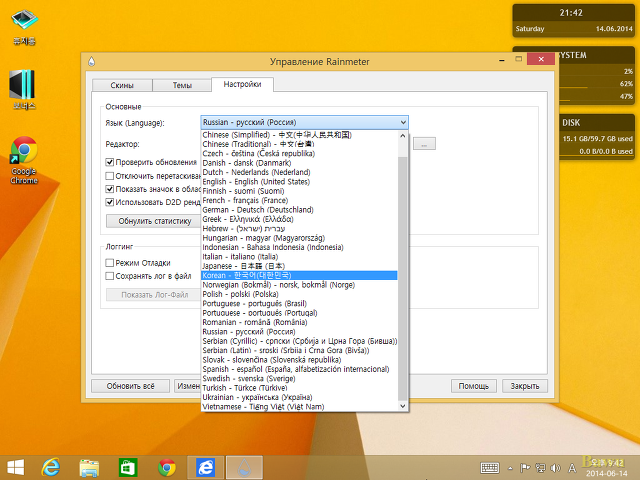640x480 pixels.
Task: Choose Korean language option
Action: tap(299, 276)
